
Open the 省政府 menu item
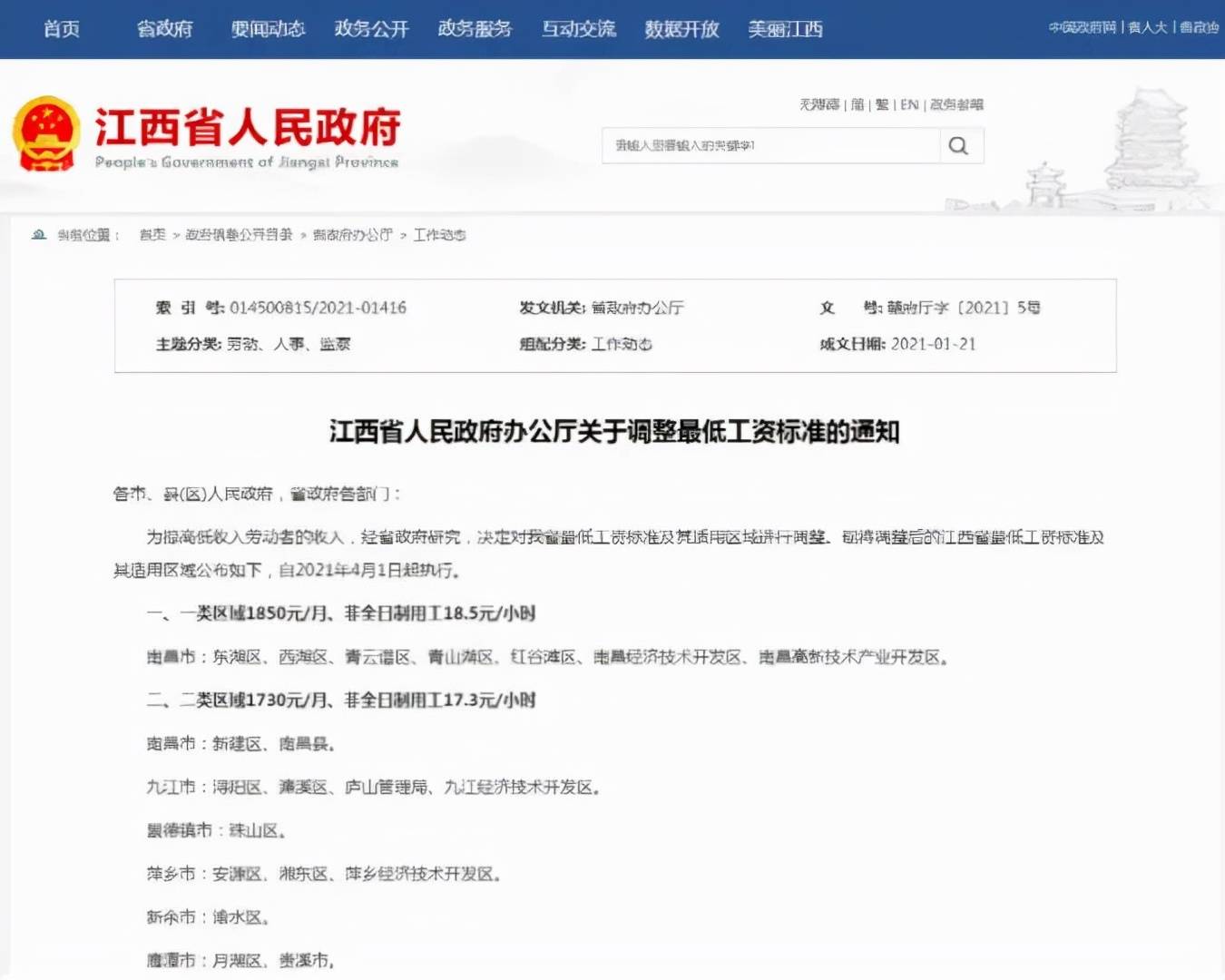pos(165,29)
